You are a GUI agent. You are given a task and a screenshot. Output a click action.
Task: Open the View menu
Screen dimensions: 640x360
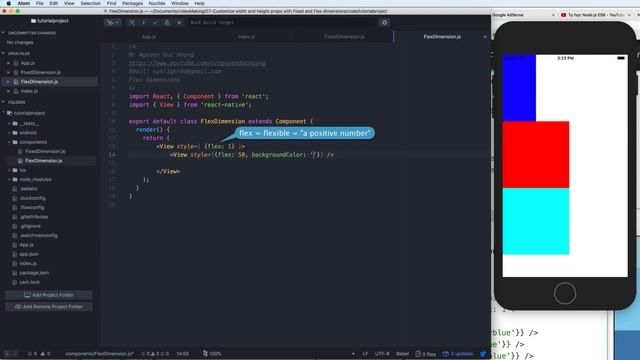[x=69, y=3]
